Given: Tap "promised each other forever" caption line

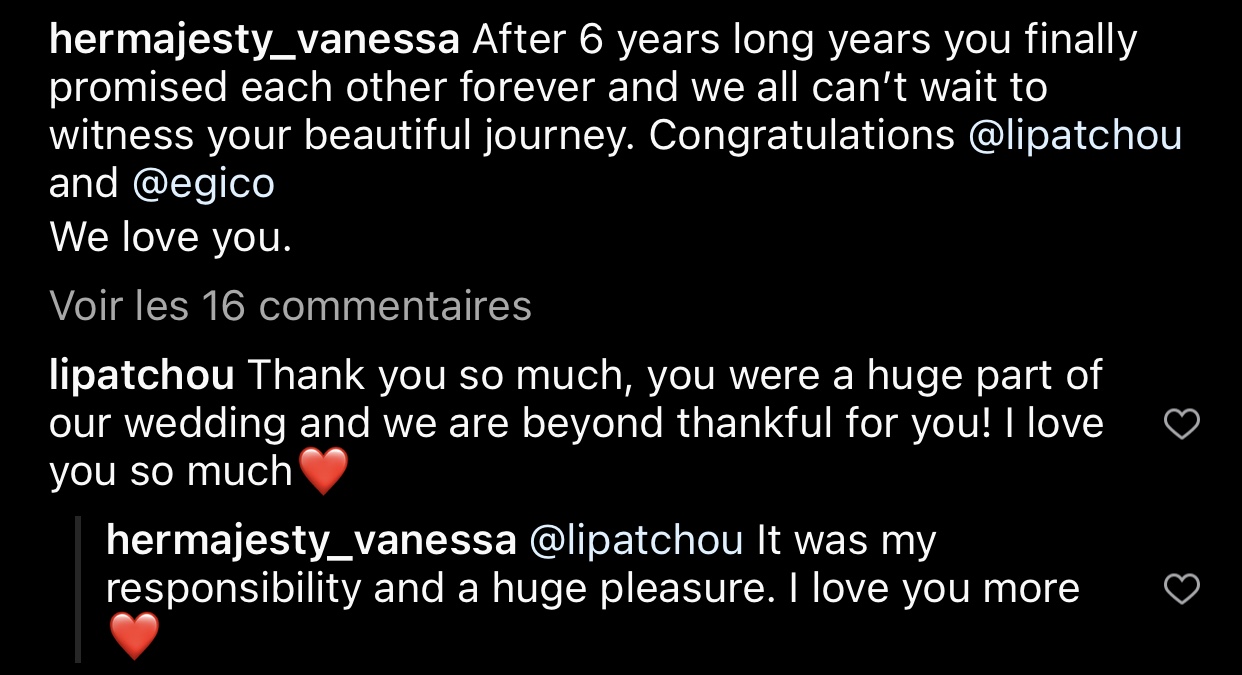Looking at the screenshot, I should [323, 88].
